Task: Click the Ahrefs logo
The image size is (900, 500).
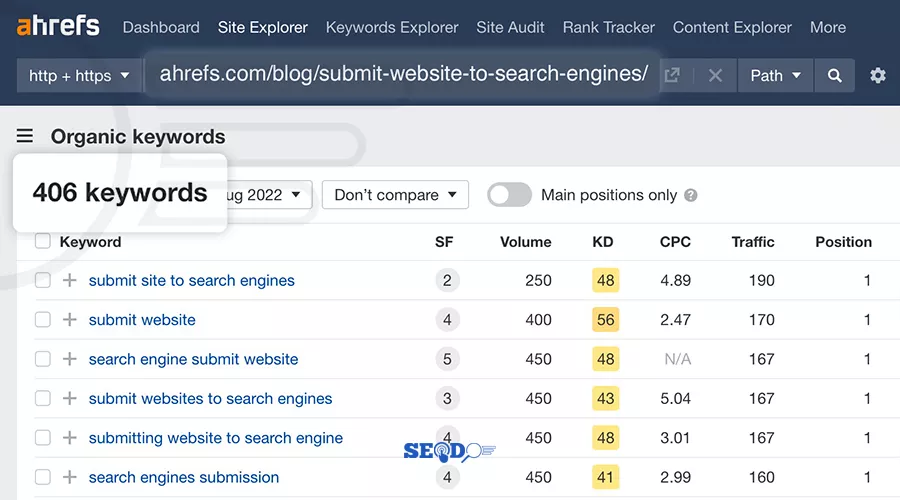Action: (58, 26)
